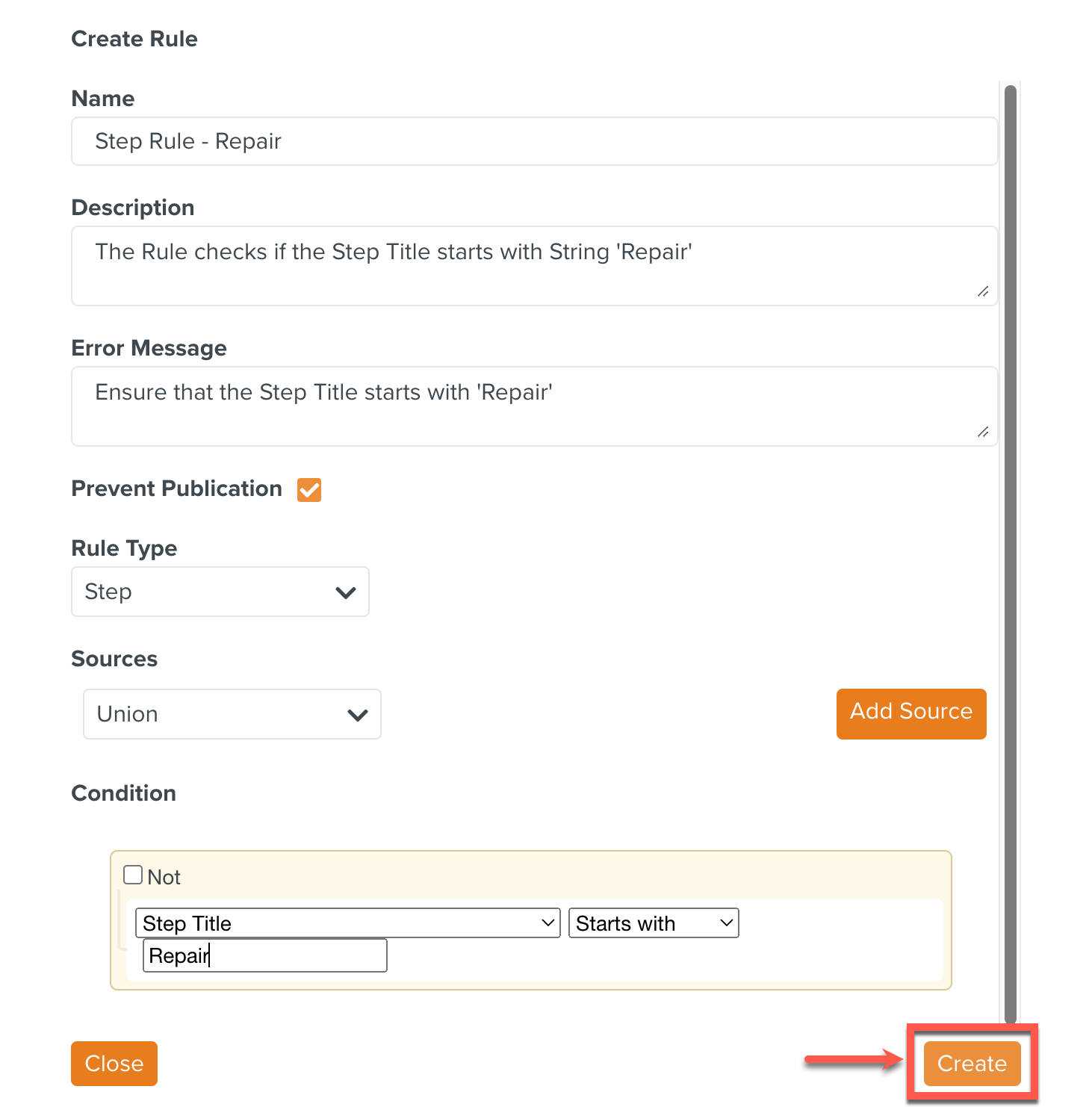
Task: Click the Description text area
Action: pyautogui.click(x=534, y=265)
